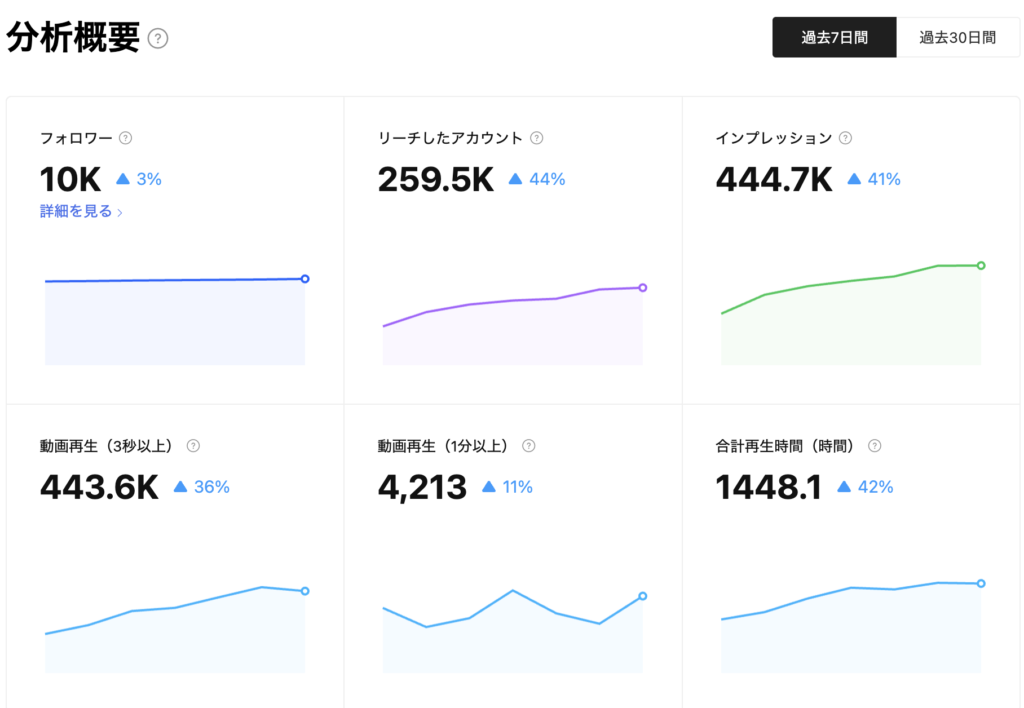This screenshot has height=708, width=1024.
Task: Click the 444.7K impressions value
Action: (774, 179)
